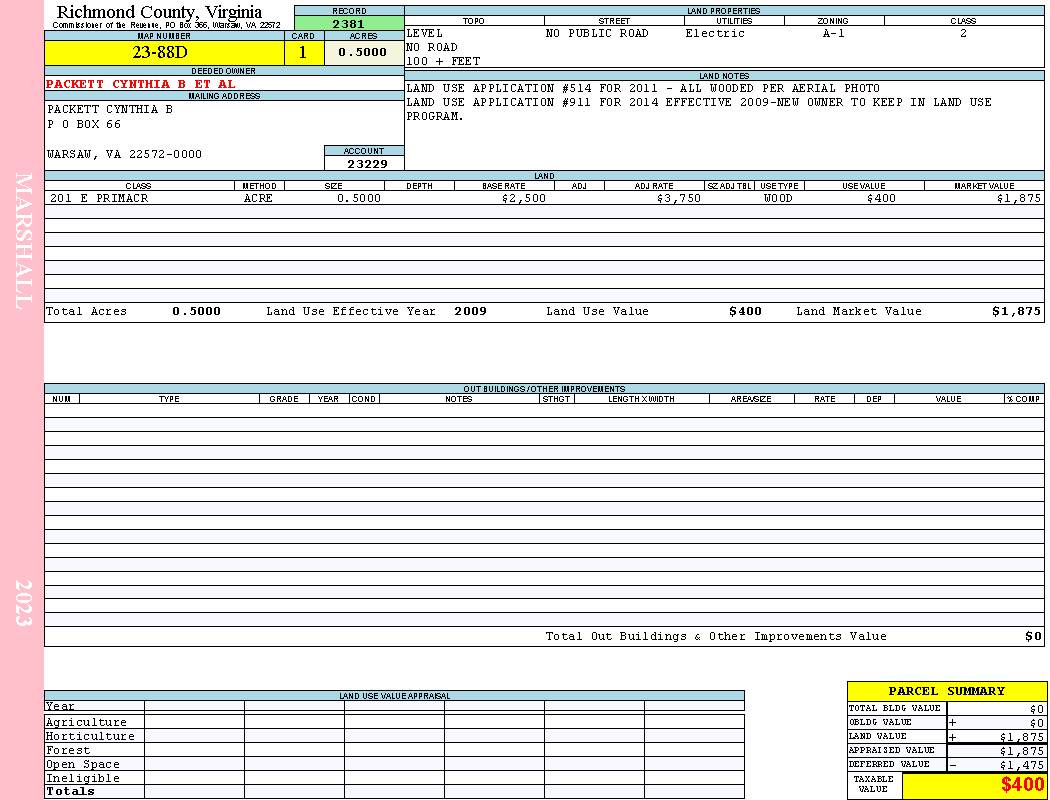The height and width of the screenshot is (800, 1050).
Task: Click the Horticulture row label
Action: click(90, 736)
